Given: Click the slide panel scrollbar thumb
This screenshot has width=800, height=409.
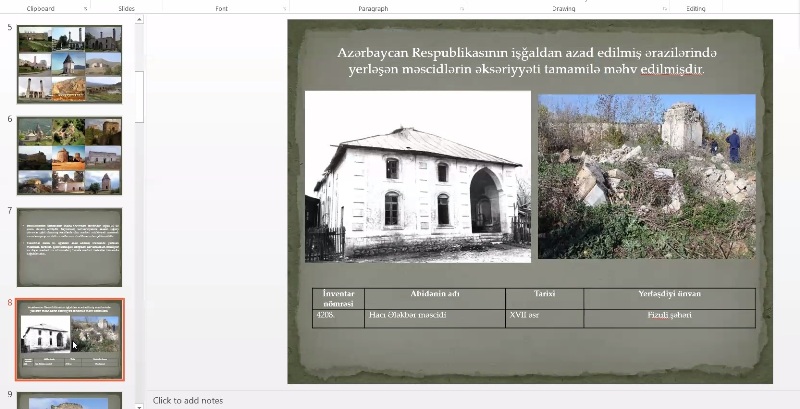Looking at the screenshot, I should tap(139, 97).
